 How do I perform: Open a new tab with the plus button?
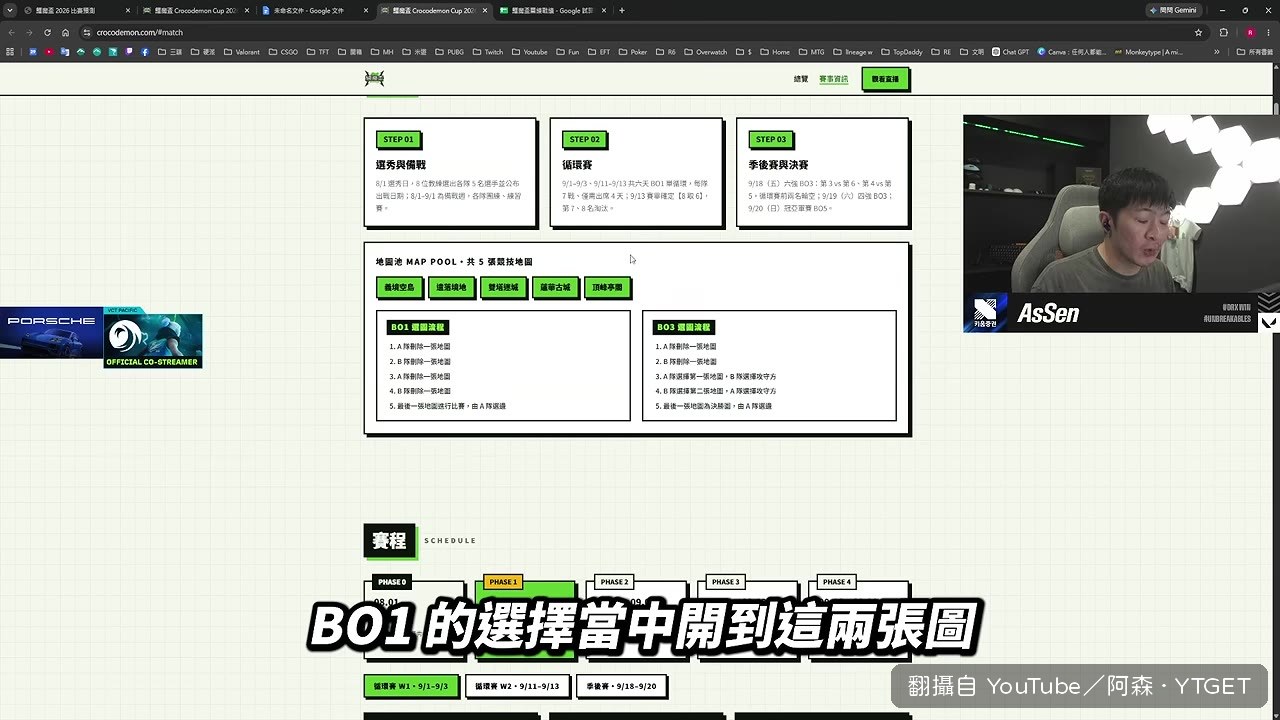(x=622, y=10)
